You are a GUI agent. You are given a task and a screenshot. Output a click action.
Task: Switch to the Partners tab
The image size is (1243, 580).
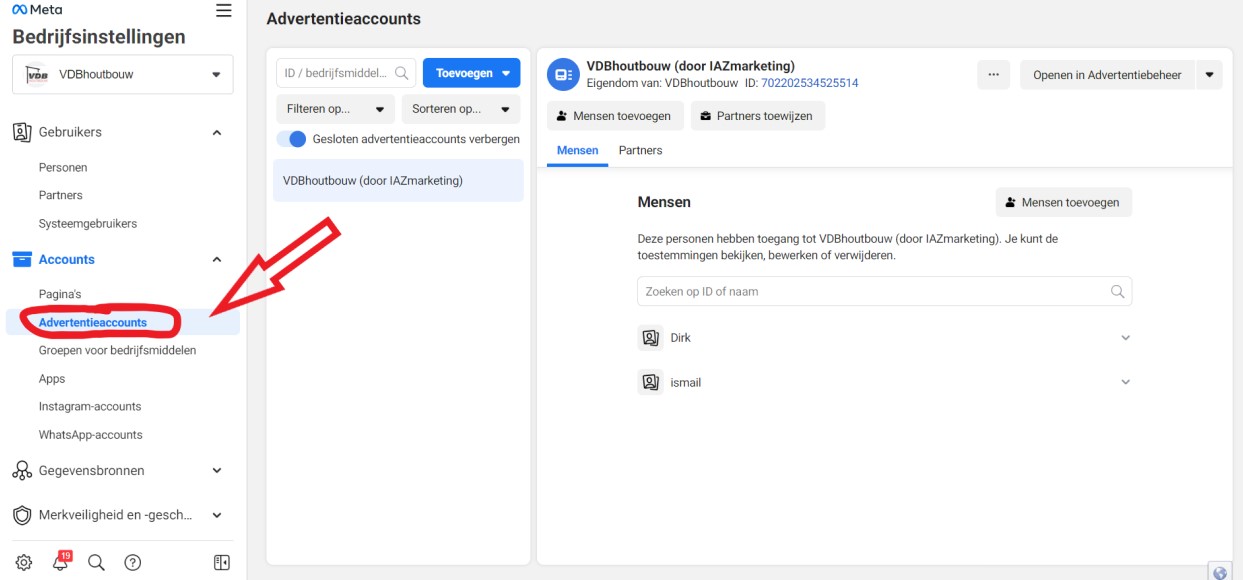click(x=640, y=151)
